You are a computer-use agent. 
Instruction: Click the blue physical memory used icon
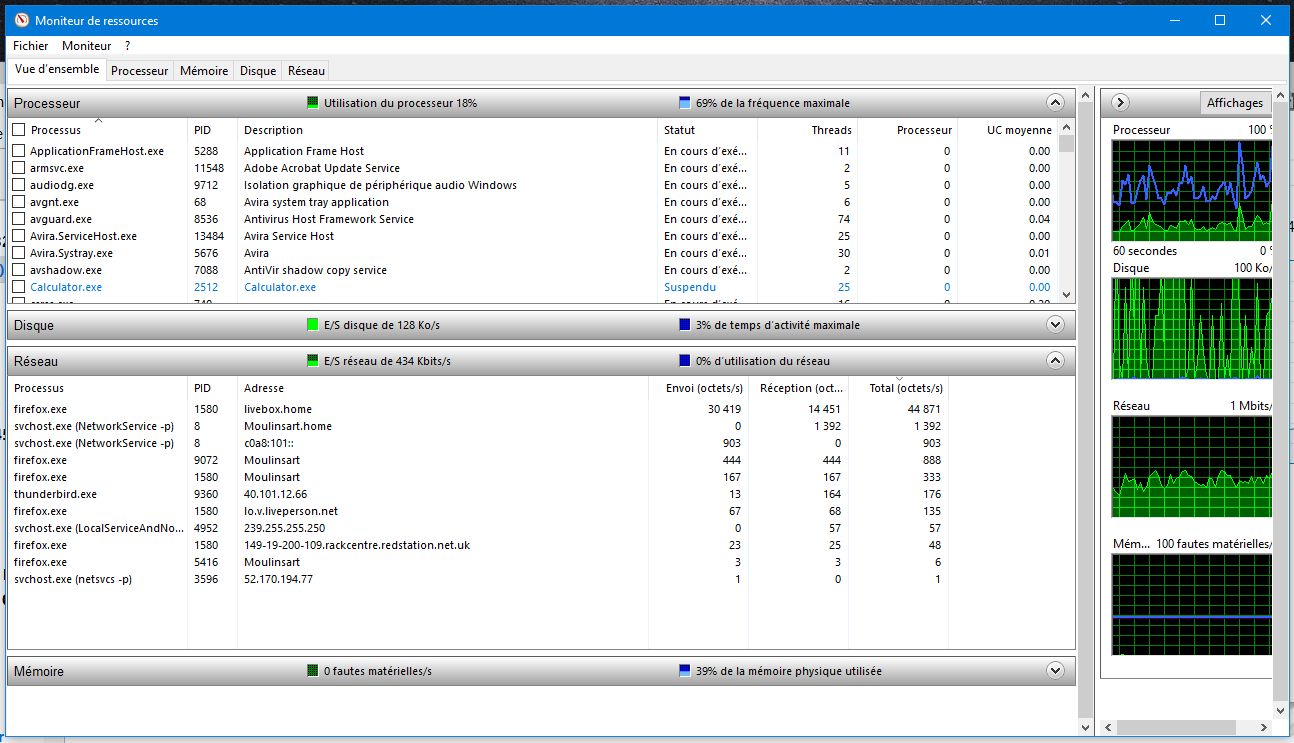(684, 671)
